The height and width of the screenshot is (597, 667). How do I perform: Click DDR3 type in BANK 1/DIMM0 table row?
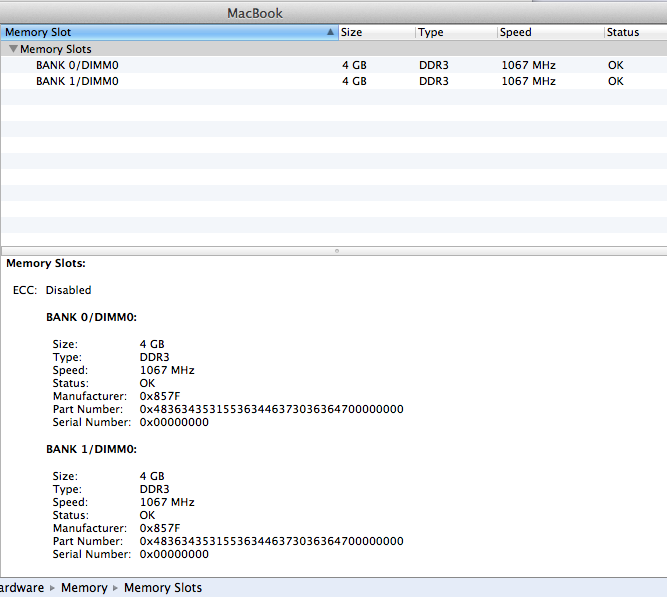[433, 81]
